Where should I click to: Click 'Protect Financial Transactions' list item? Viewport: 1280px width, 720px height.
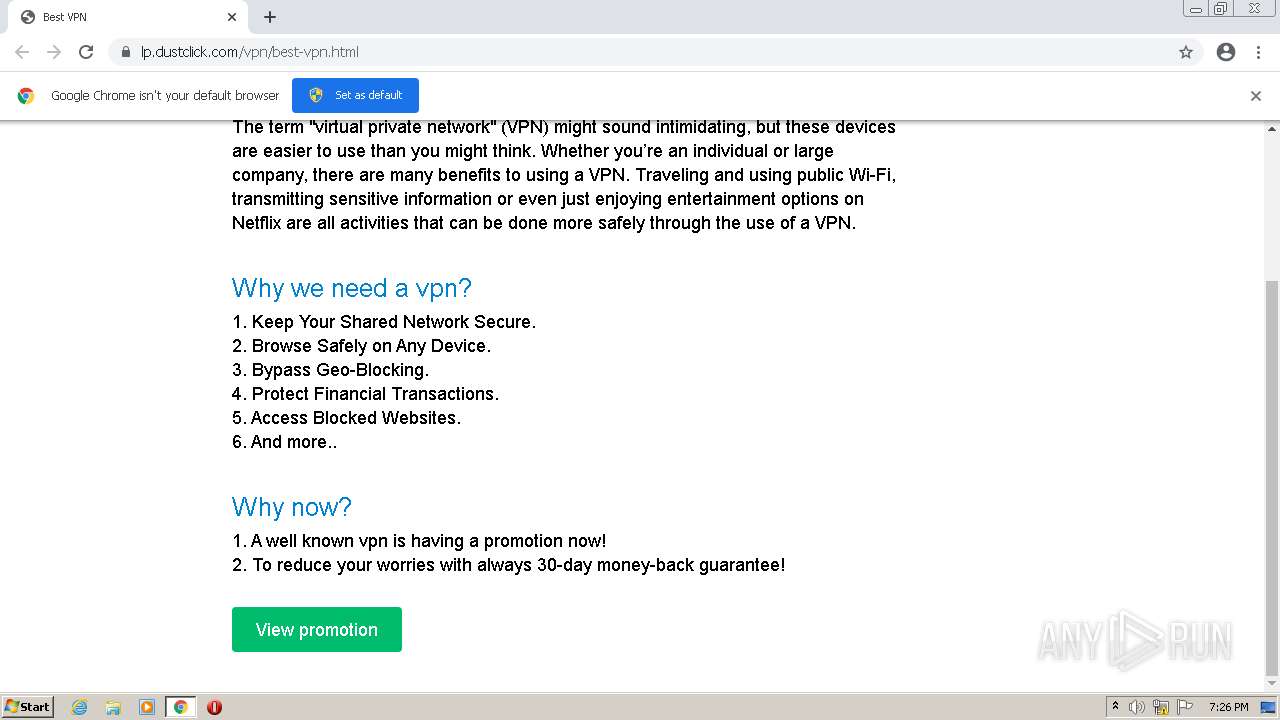pyautogui.click(x=366, y=394)
